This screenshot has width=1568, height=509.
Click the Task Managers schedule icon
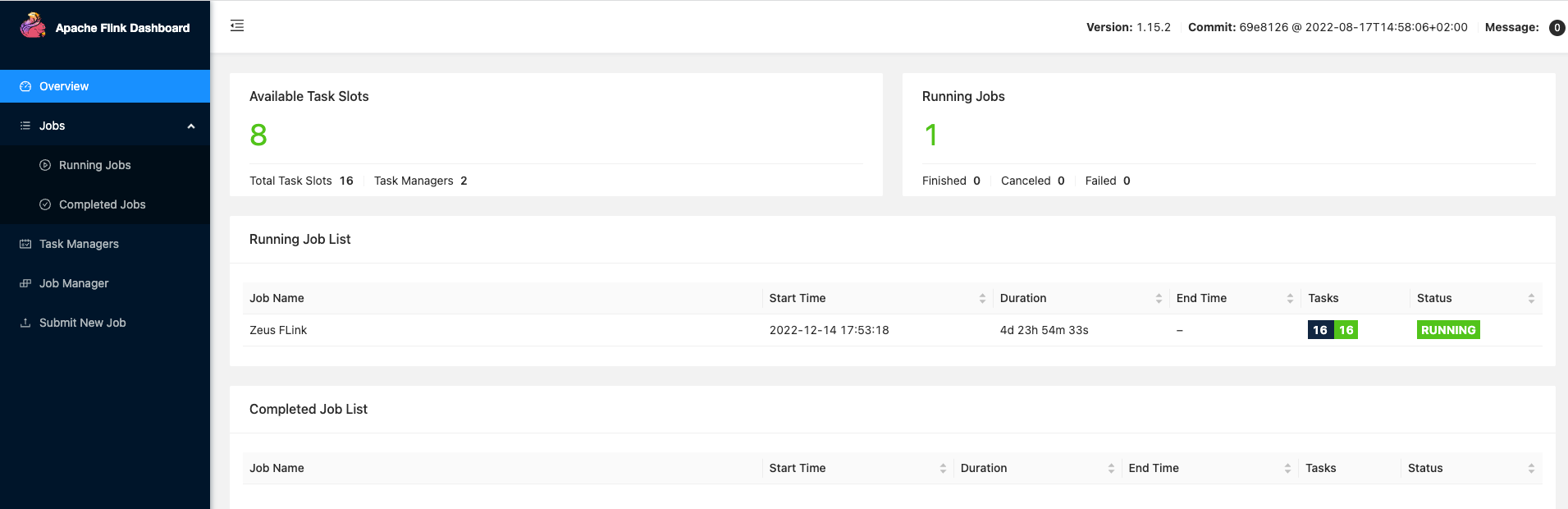[25, 244]
